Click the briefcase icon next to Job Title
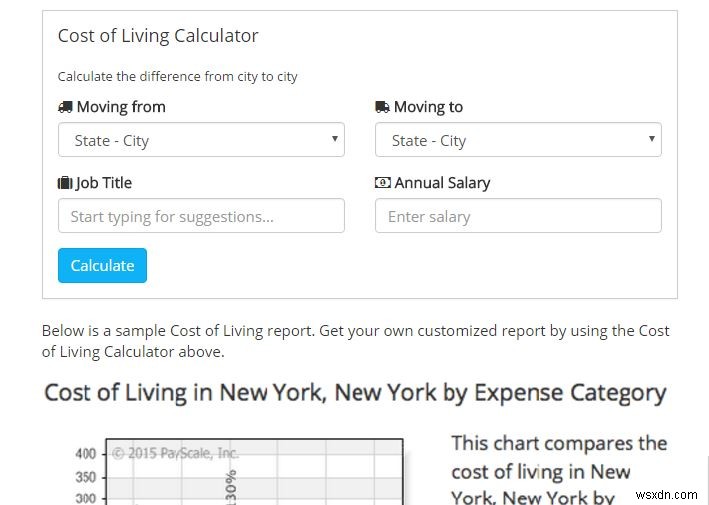Screen dimensions: 709x505 [x=65, y=183]
